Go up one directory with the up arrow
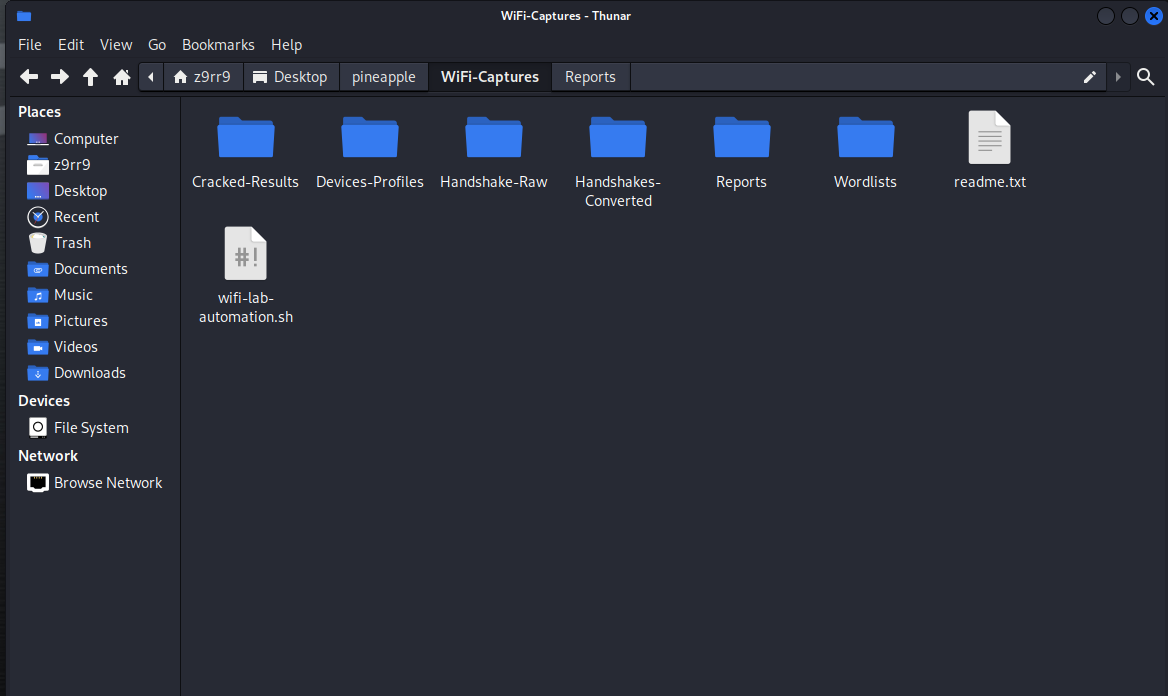This screenshot has width=1168, height=696. 91,76
